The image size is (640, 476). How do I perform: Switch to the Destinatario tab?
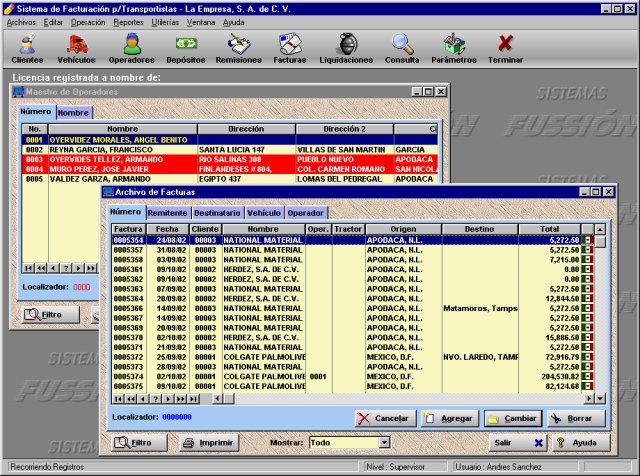(217, 213)
